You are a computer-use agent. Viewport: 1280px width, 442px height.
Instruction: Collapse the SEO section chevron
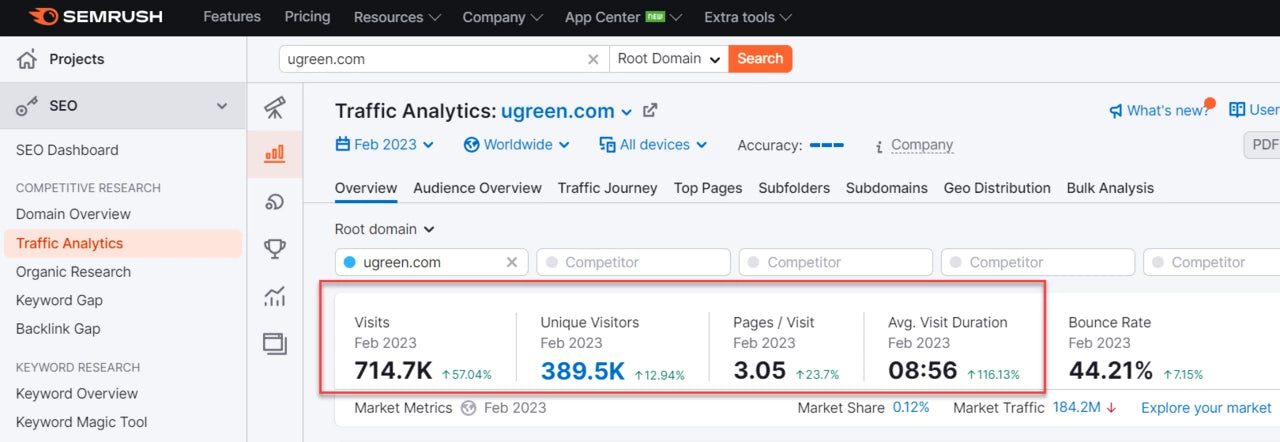(x=222, y=106)
